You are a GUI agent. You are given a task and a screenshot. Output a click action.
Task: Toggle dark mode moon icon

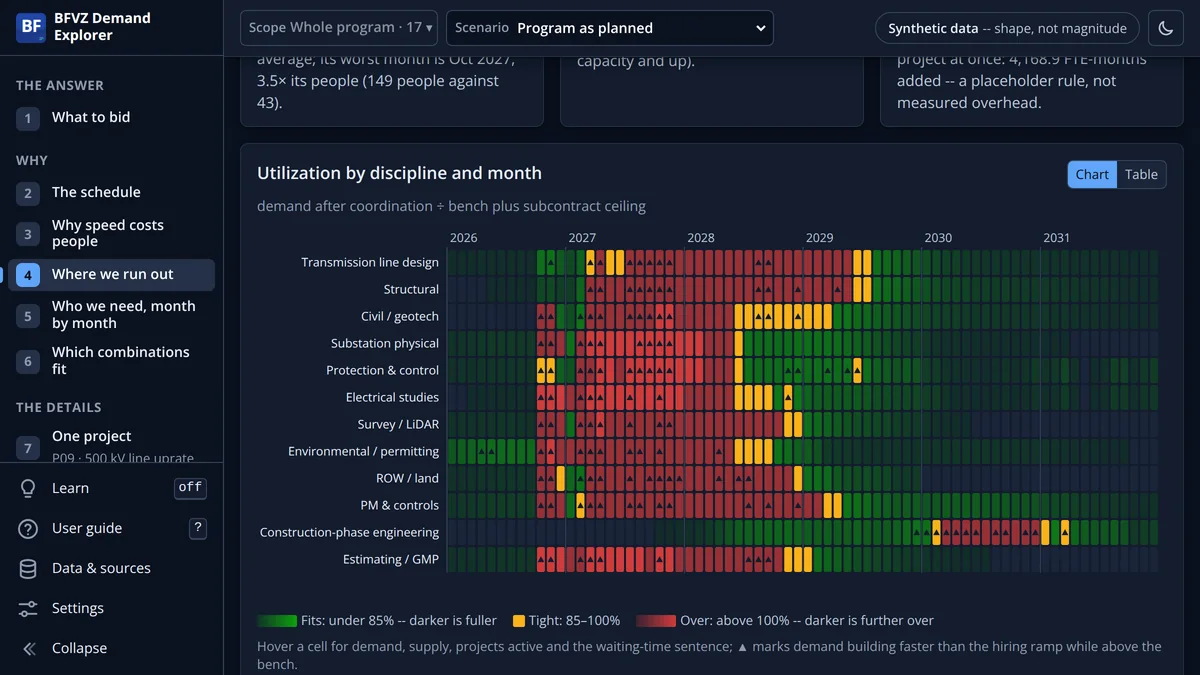click(x=1166, y=29)
